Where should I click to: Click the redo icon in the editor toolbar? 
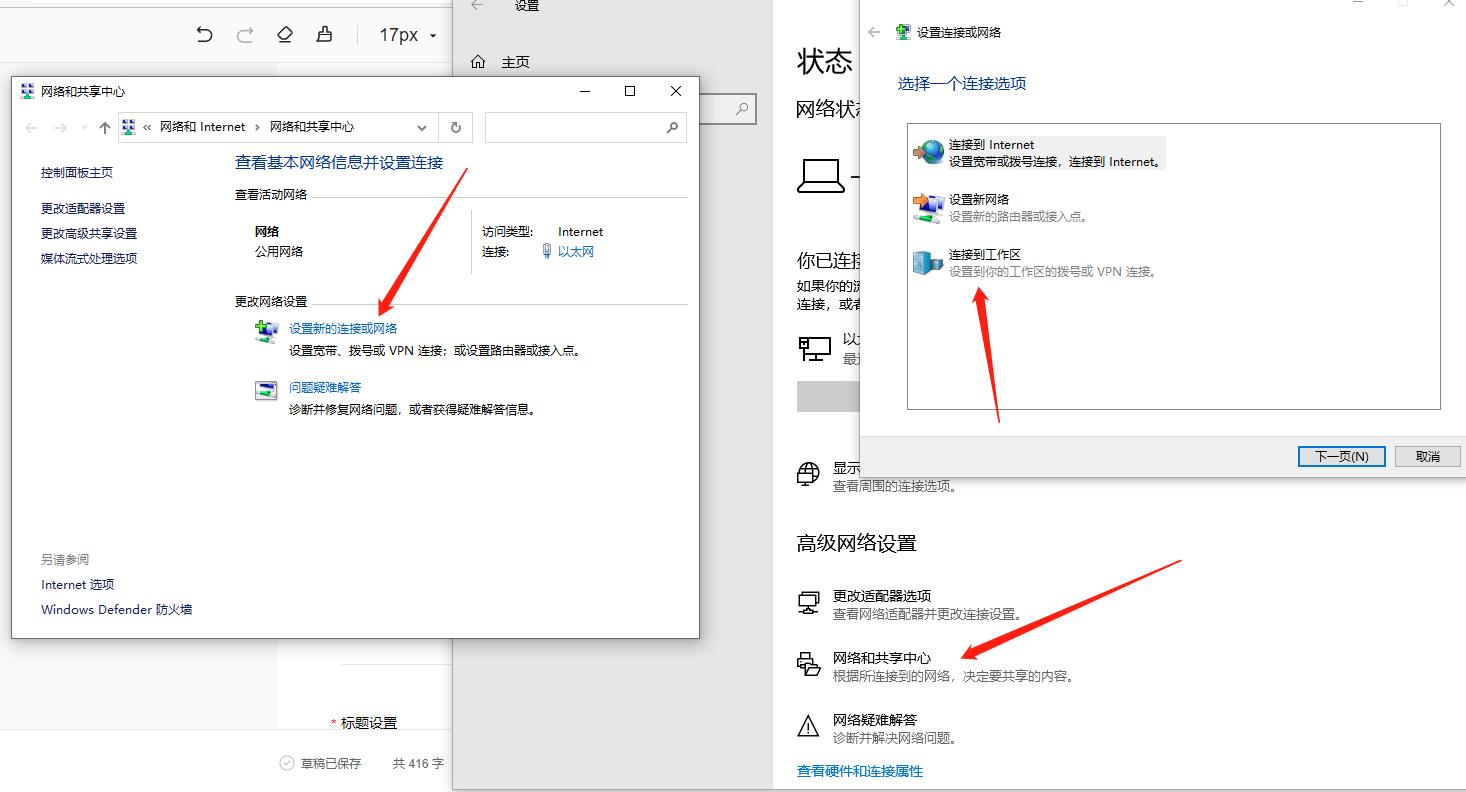[245, 33]
